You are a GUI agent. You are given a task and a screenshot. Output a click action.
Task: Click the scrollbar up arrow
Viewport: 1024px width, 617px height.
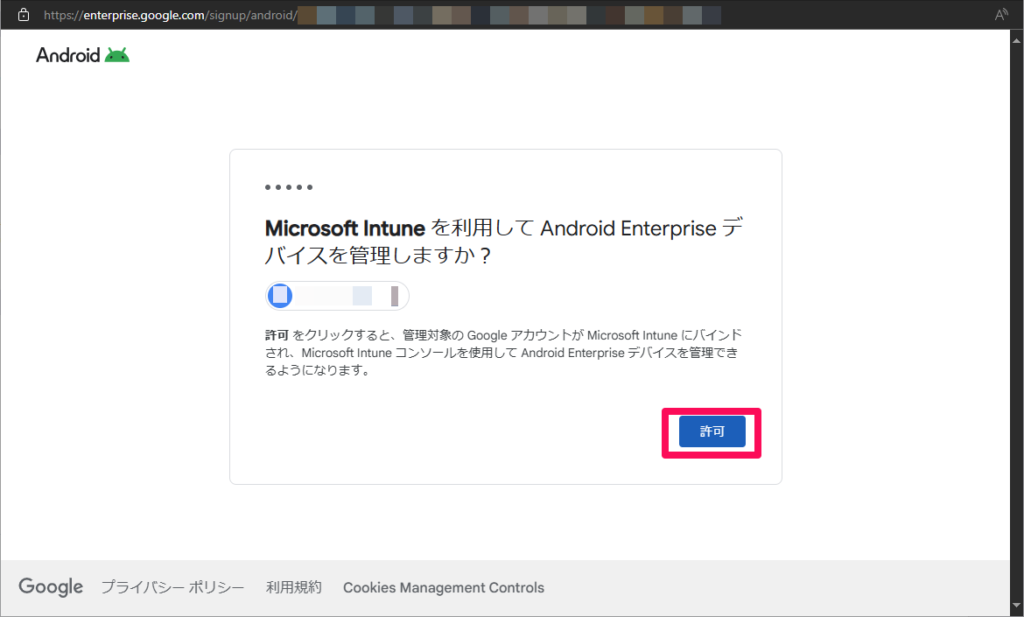click(x=1017, y=40)
